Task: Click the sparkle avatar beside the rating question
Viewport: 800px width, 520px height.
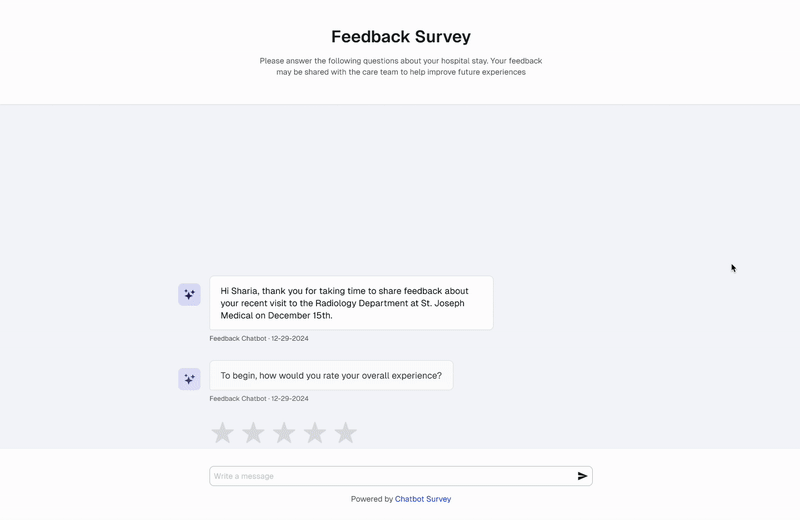Action: [x=189, y=379]
